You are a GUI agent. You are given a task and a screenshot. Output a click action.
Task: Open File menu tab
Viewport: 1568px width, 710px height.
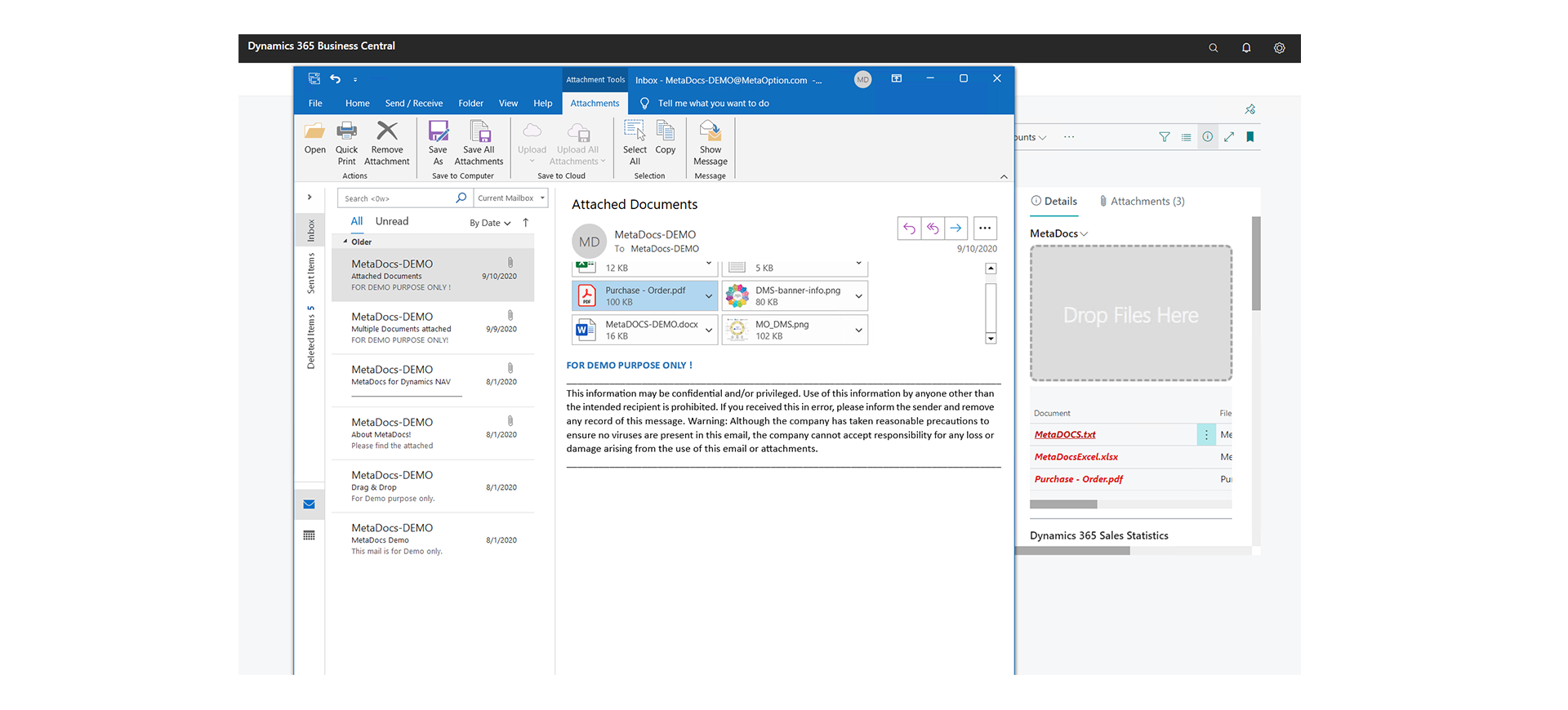pyautogui.click(x=315, y=104)
